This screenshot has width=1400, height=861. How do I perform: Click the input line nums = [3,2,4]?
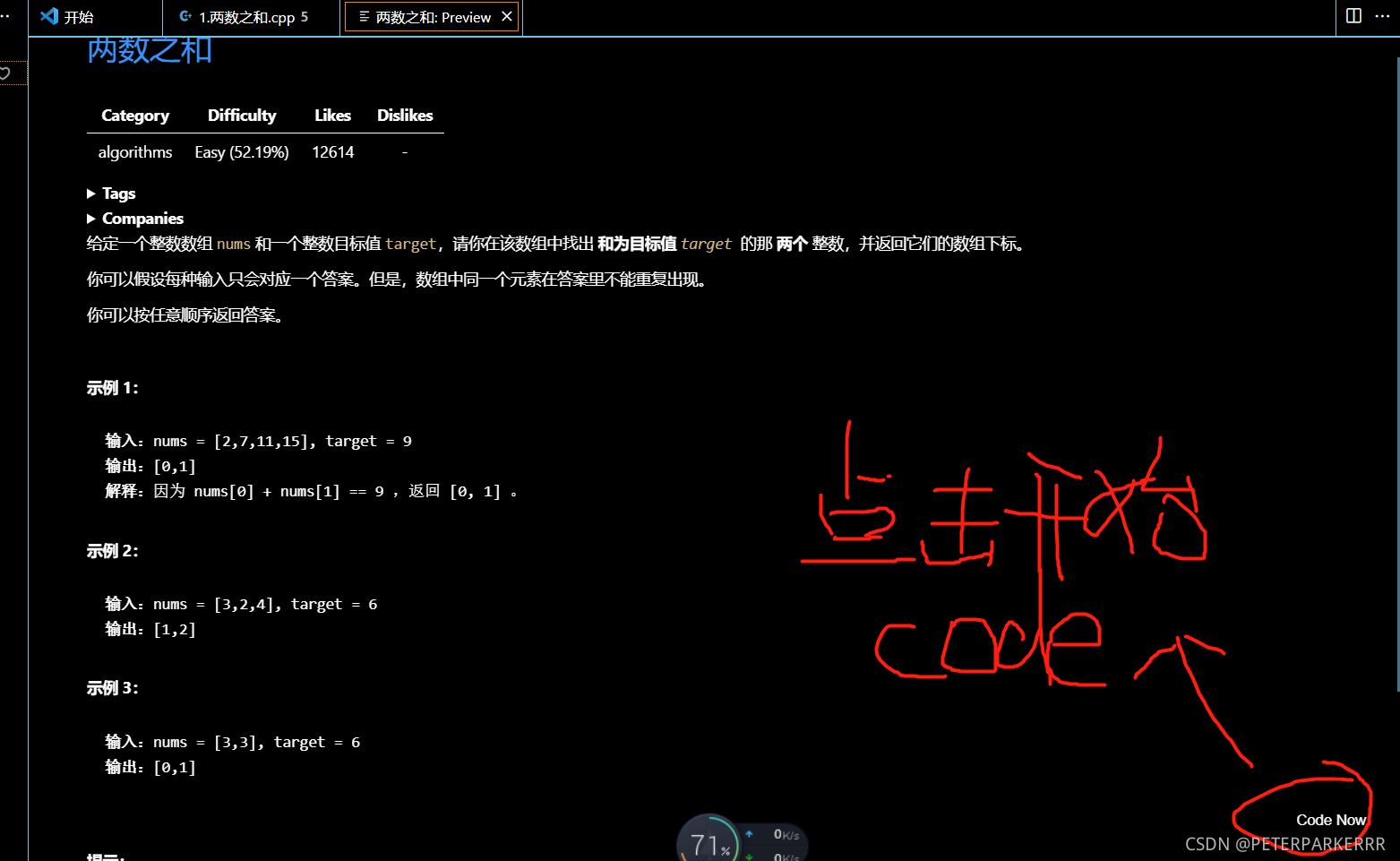click(x=241, y=604)
